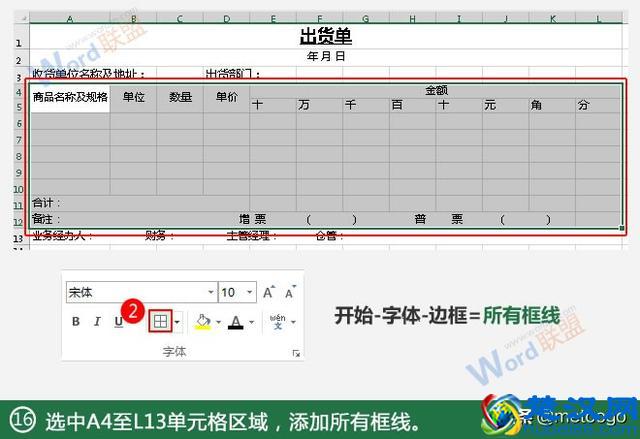Image resolution: width=640 pixels, height=439 pixels.
Task: Apply all borders with the border button
Action: click(160, 321)
